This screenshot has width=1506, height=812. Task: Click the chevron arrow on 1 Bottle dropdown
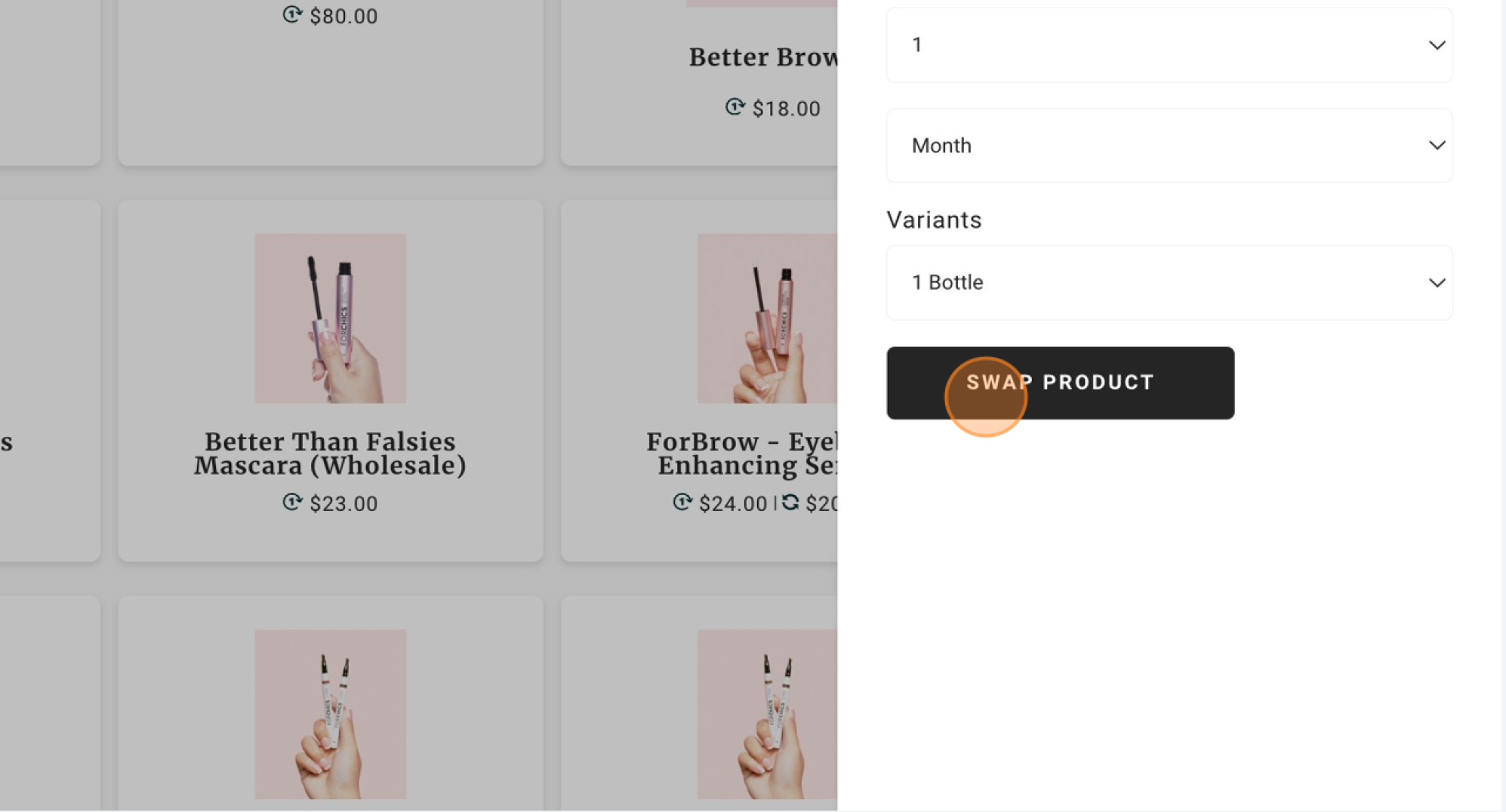click(1437, 283)
